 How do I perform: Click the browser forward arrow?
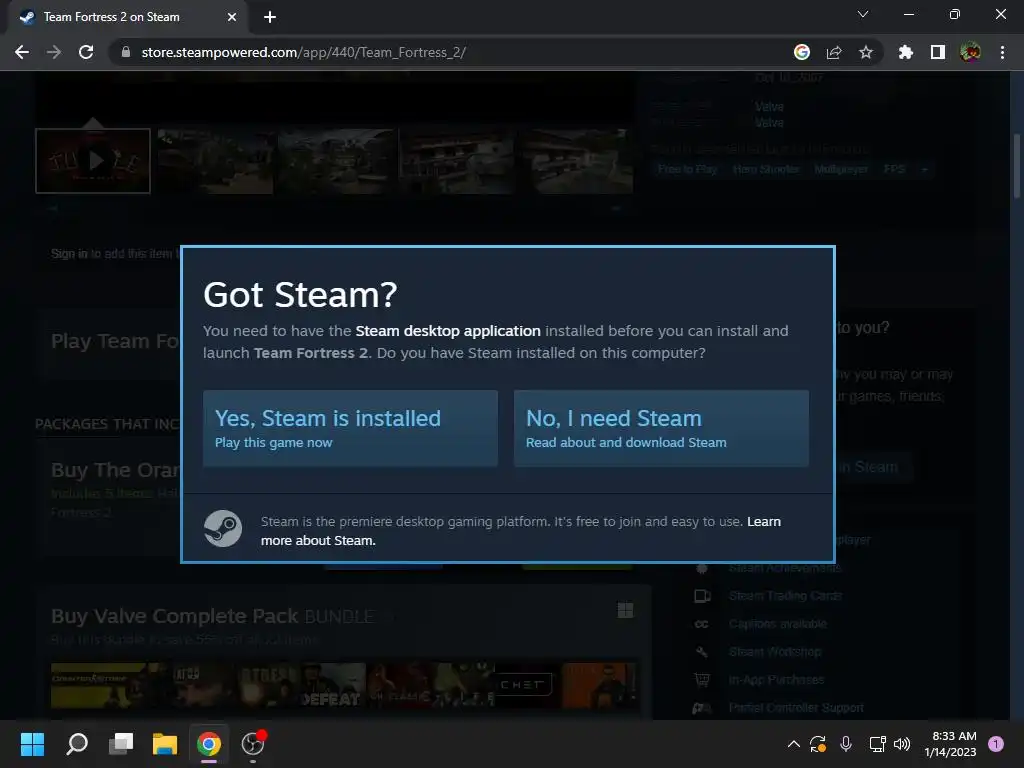[x=54, y=52]
